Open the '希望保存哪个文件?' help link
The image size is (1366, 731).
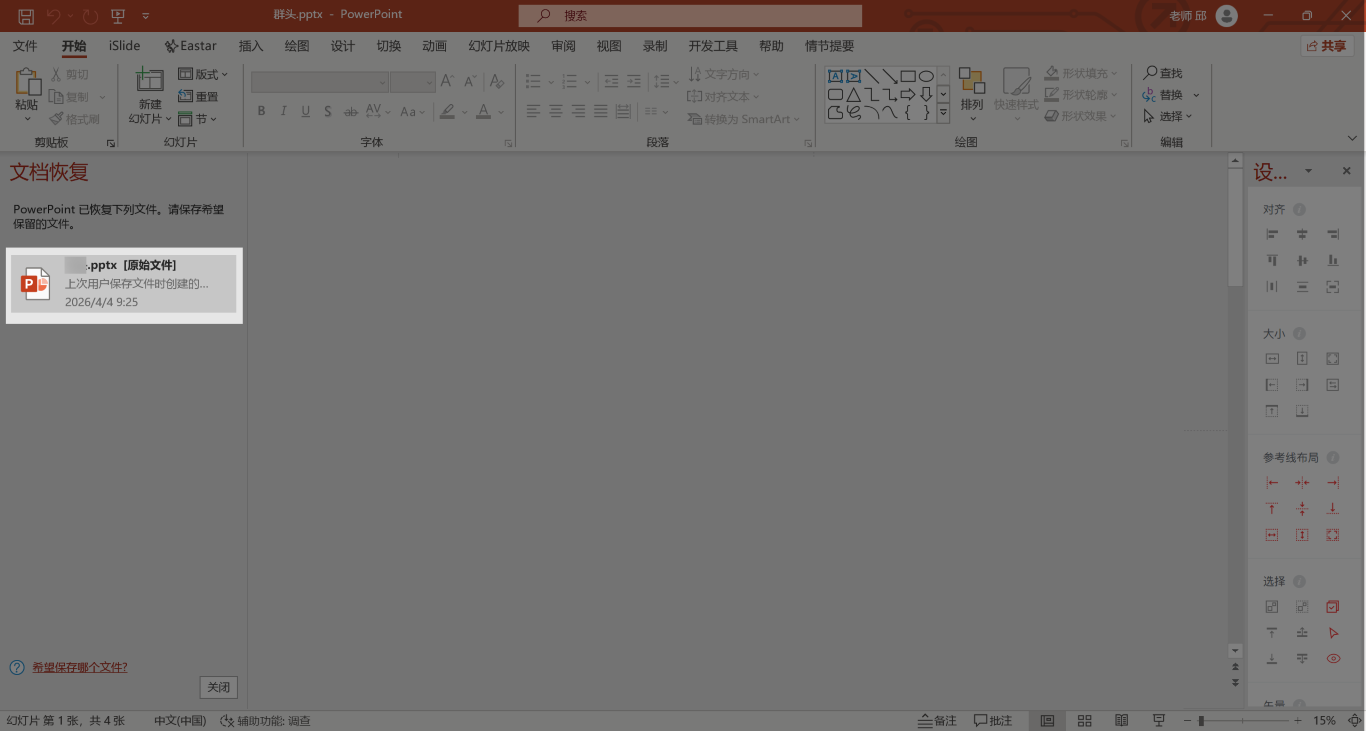tap(79, 667)
